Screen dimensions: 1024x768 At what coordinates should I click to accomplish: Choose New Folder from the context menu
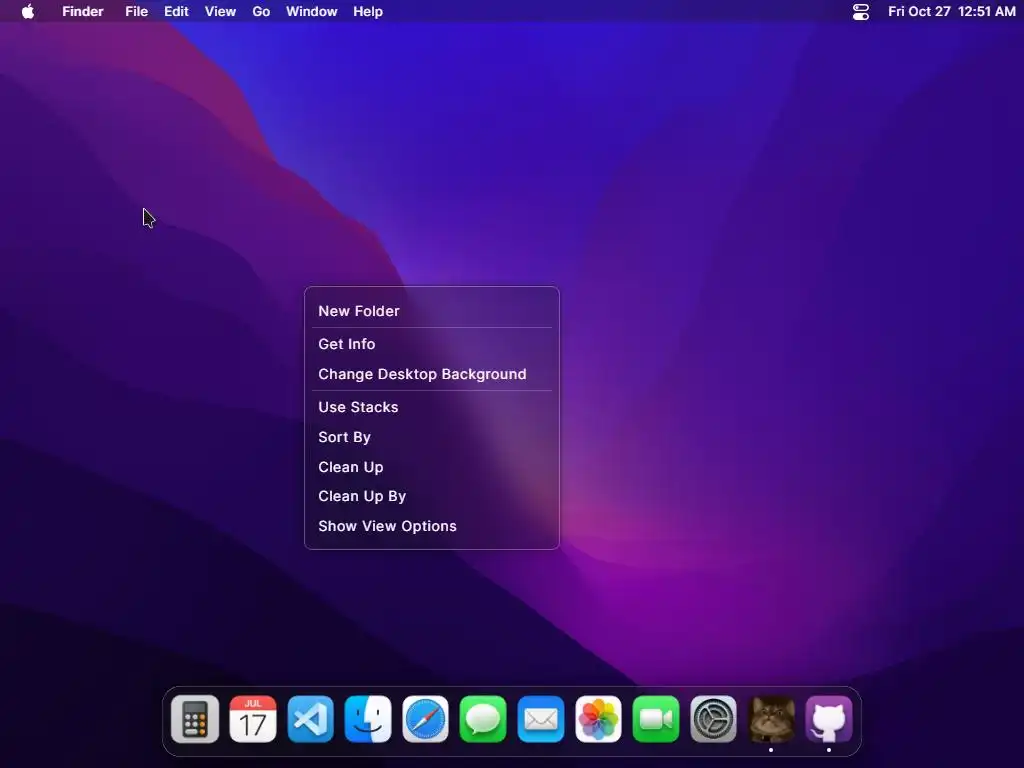tap(432, 311)
